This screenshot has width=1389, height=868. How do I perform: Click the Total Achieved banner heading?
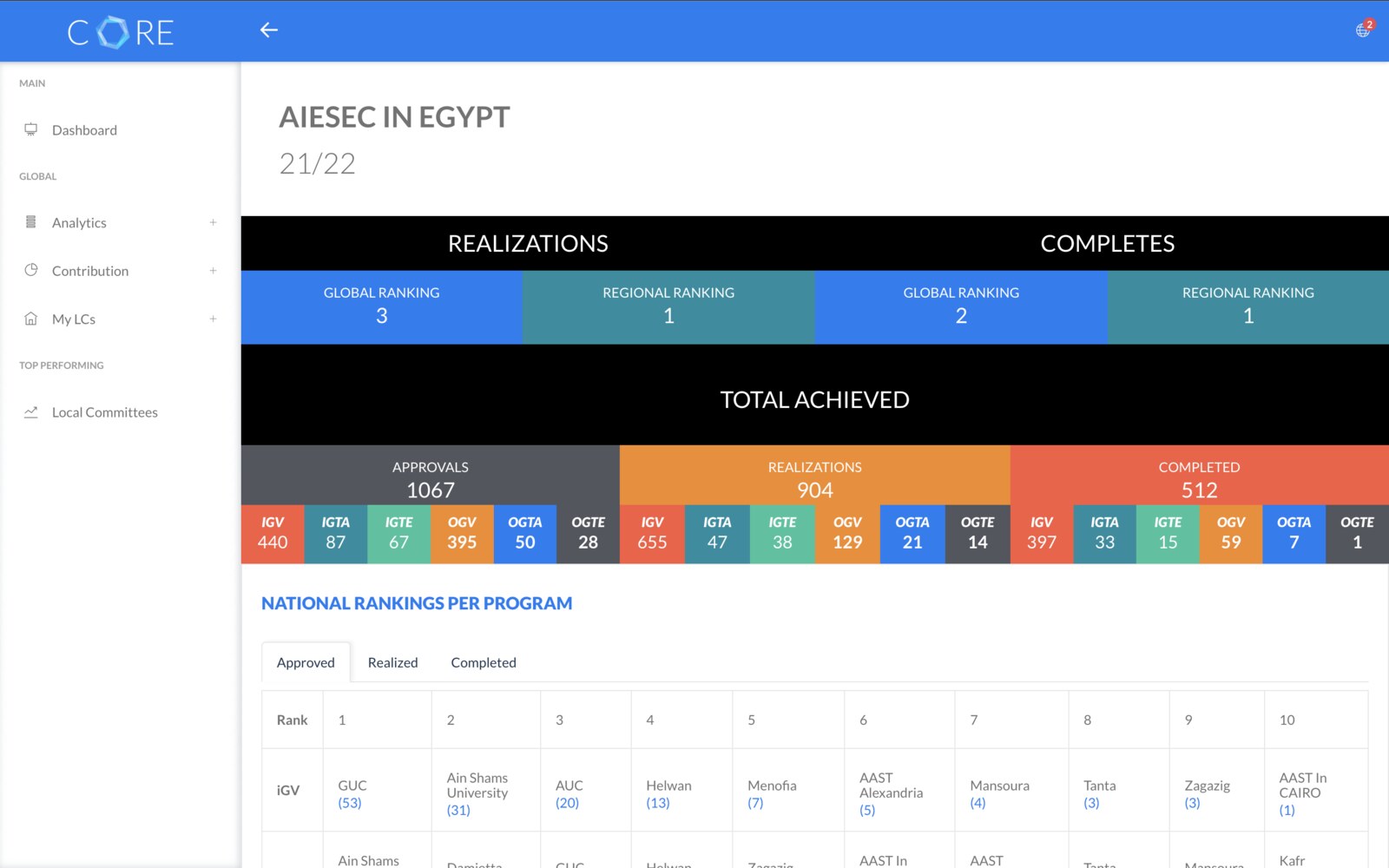click(815, 399)
